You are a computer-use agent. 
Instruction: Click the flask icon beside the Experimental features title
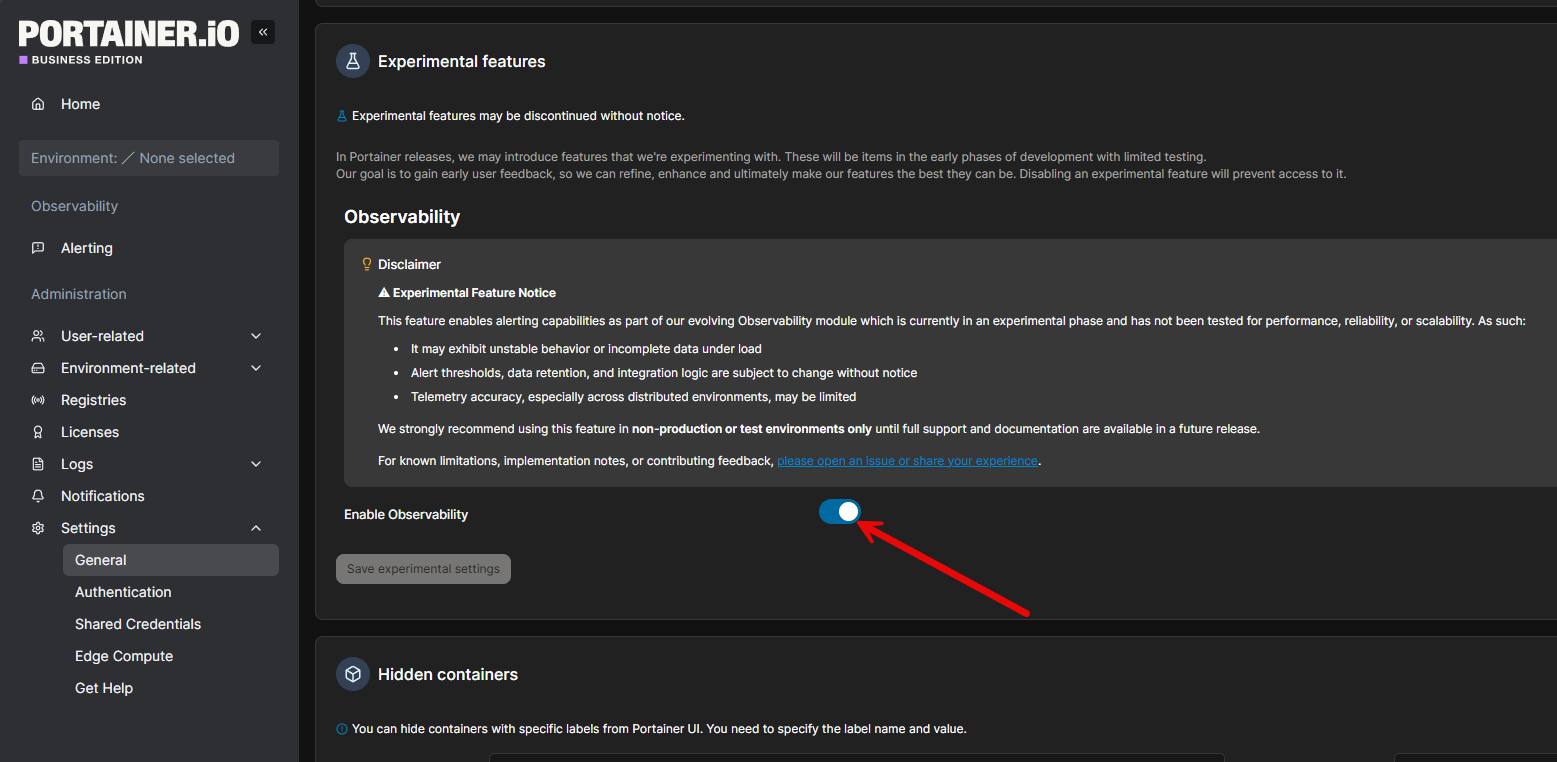pyautogui.click(x=353, y=61)
